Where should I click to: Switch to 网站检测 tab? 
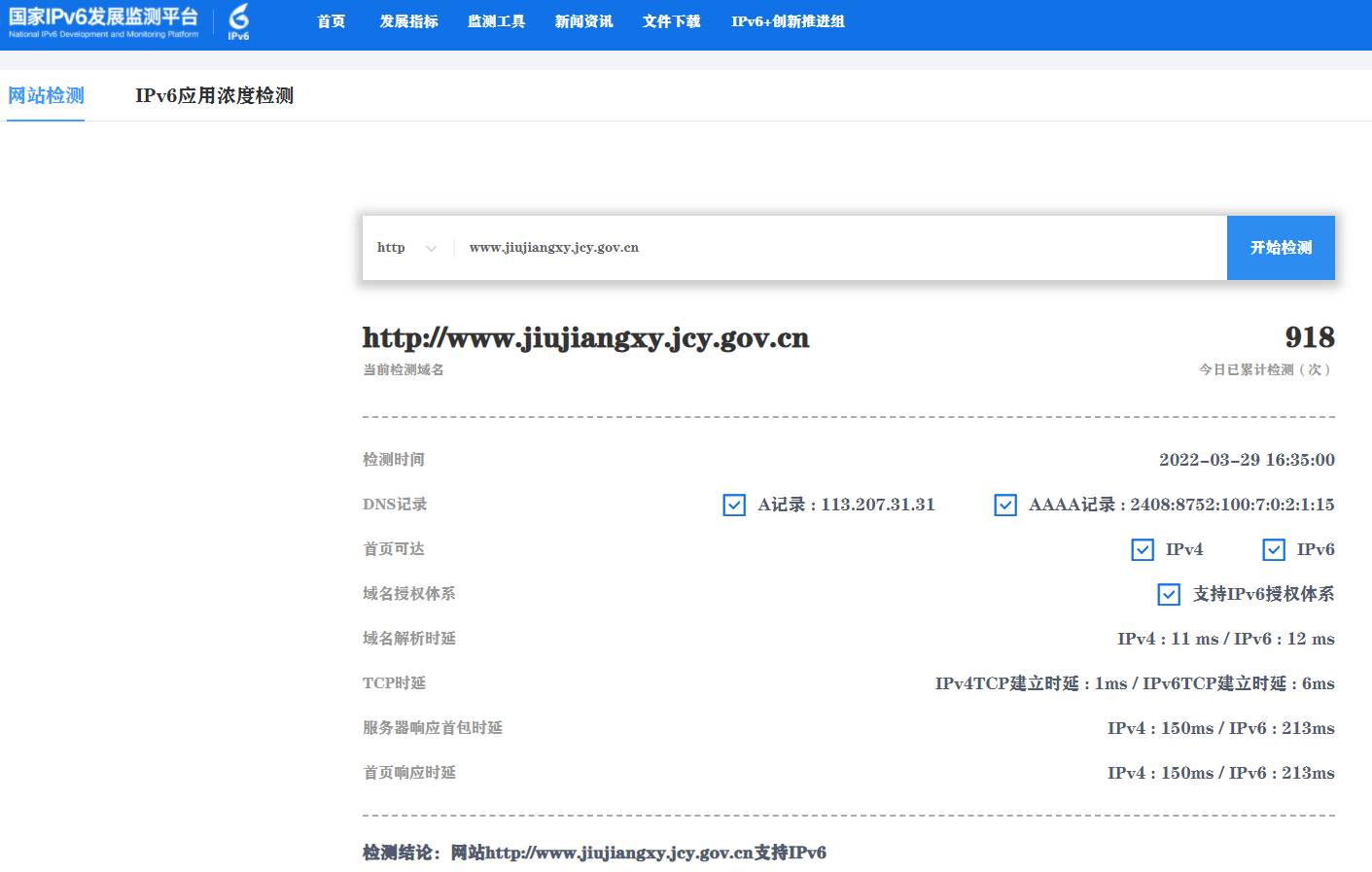point(46,95)
